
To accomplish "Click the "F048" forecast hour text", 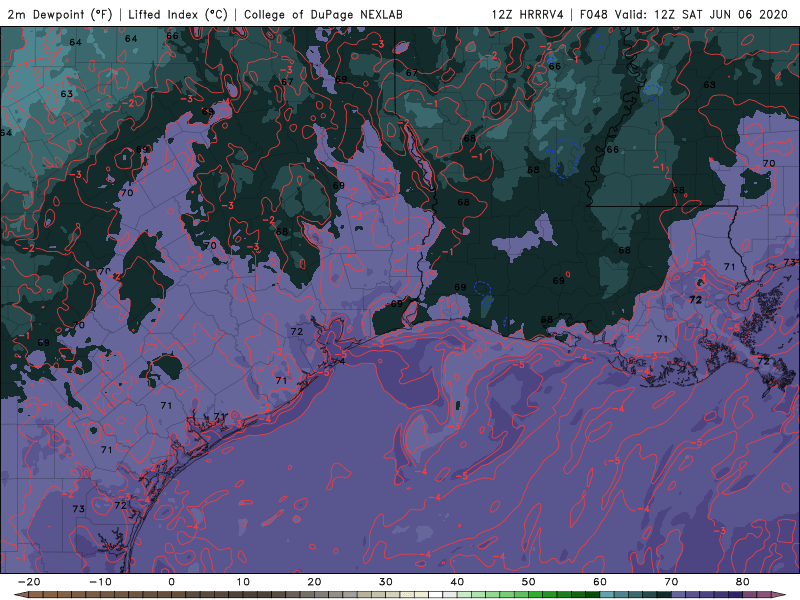I will click(594, 14).
